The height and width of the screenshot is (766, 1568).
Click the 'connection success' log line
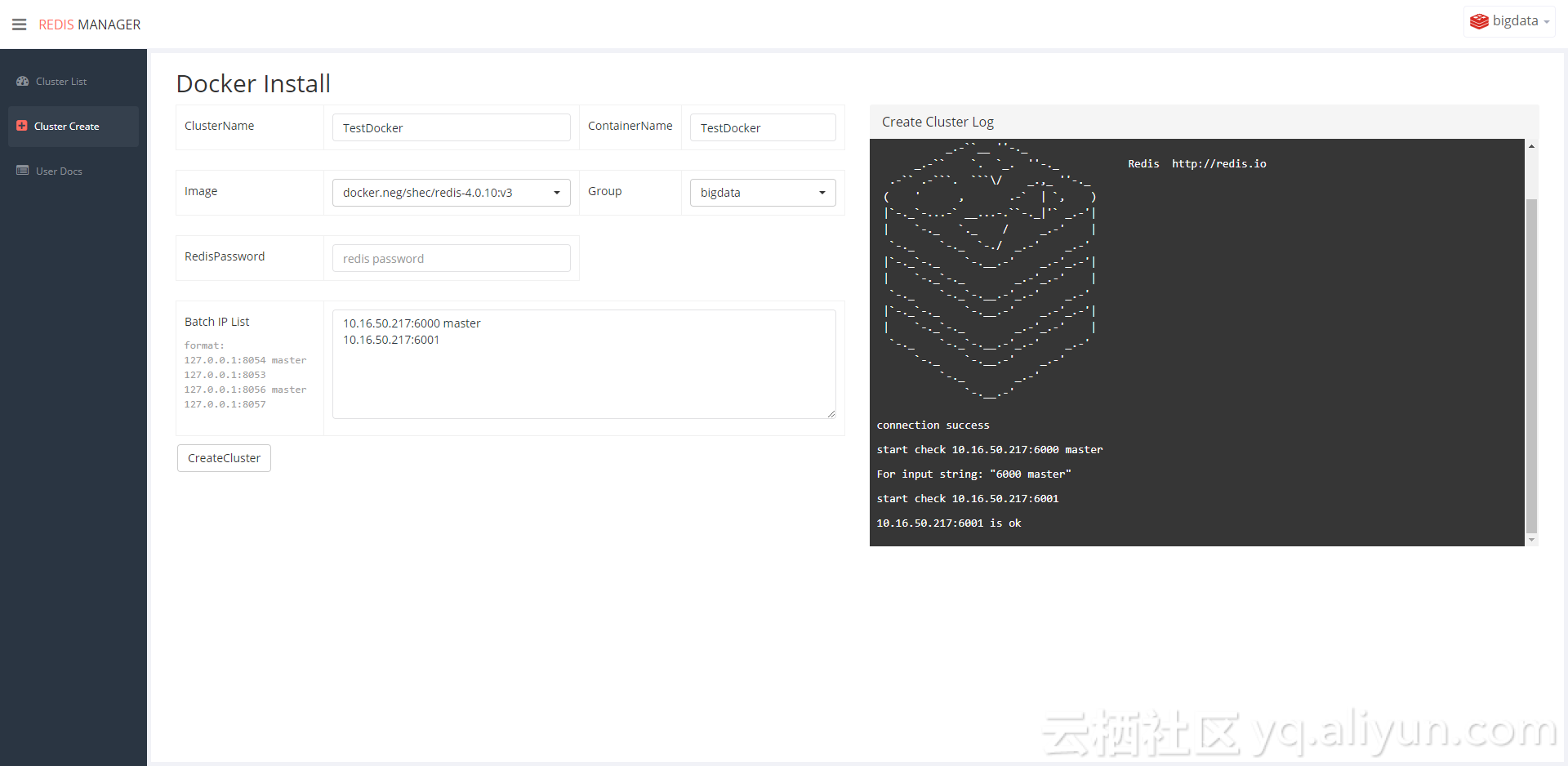pos(933,425)
